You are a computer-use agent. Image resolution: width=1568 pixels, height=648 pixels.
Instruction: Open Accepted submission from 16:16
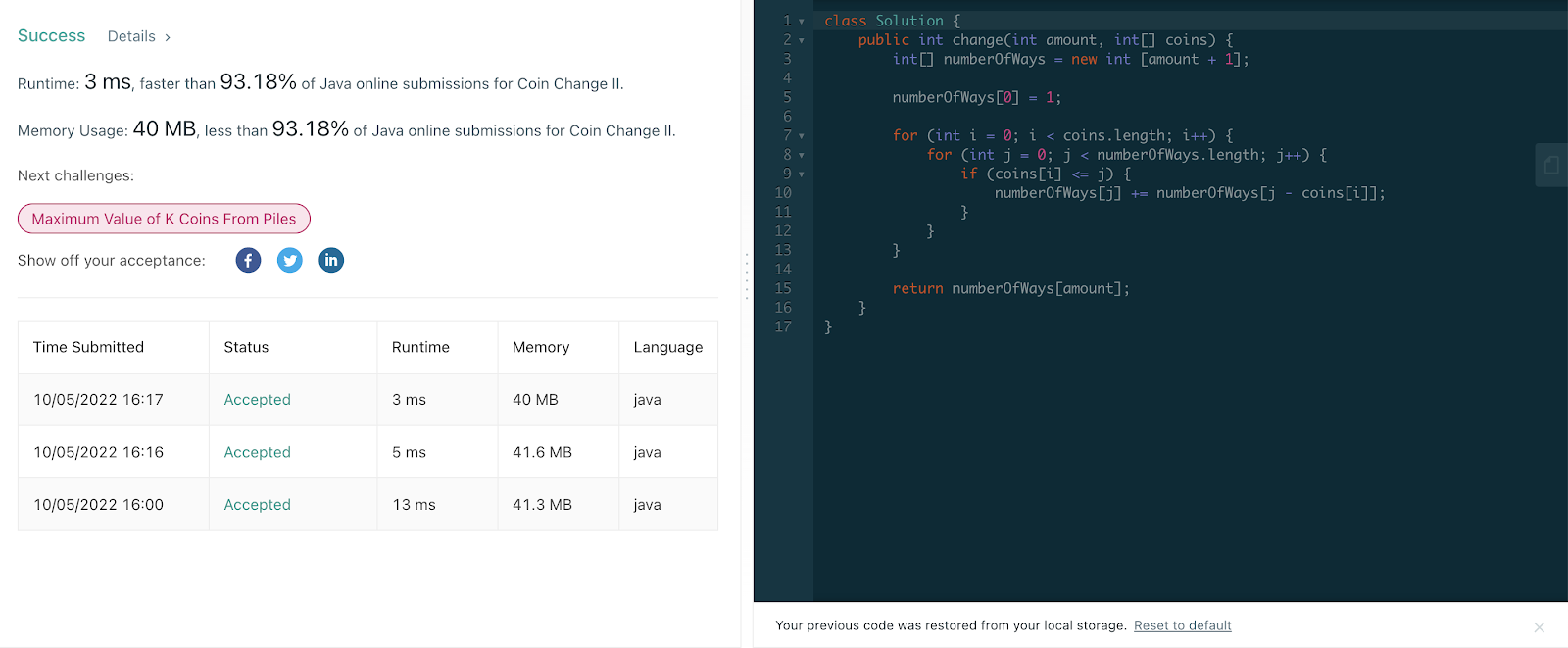point(257,452)
